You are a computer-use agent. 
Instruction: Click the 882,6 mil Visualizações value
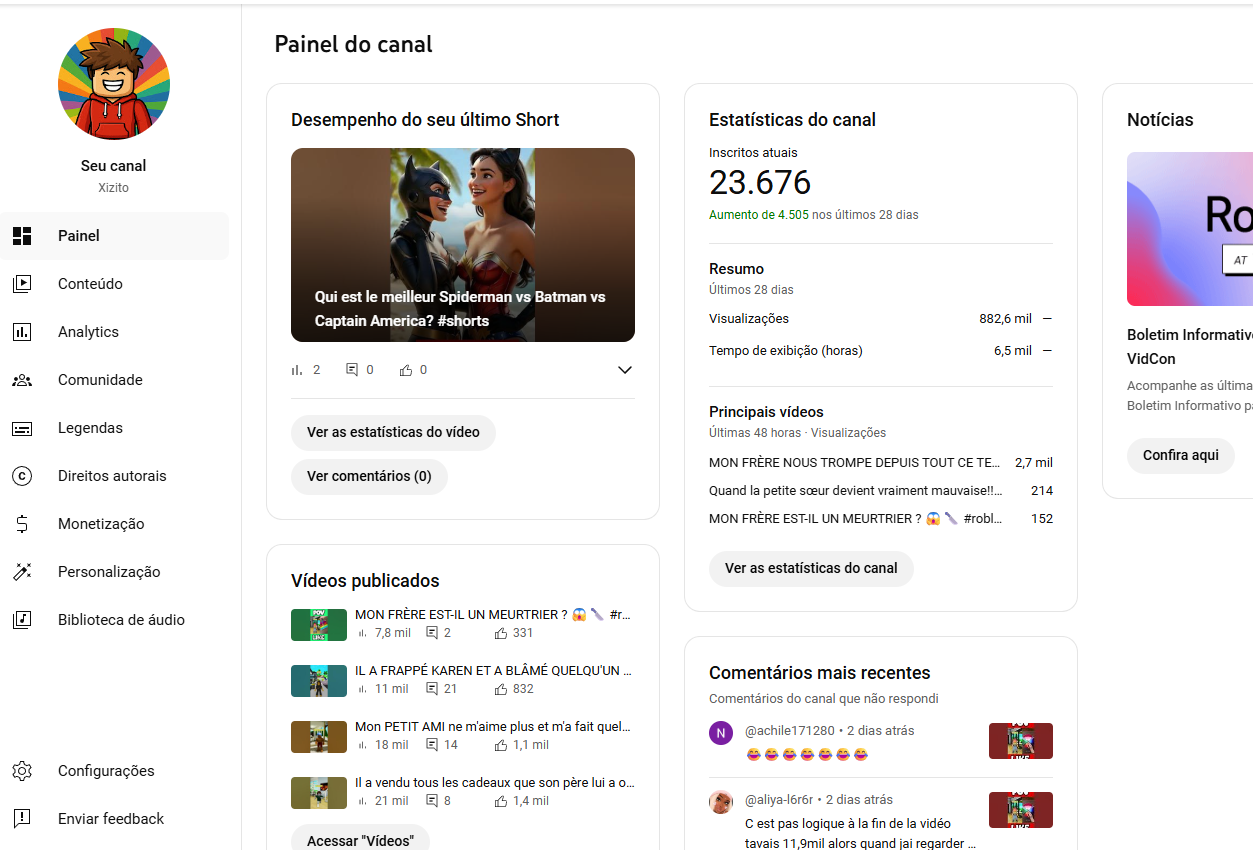[1005, 319]
